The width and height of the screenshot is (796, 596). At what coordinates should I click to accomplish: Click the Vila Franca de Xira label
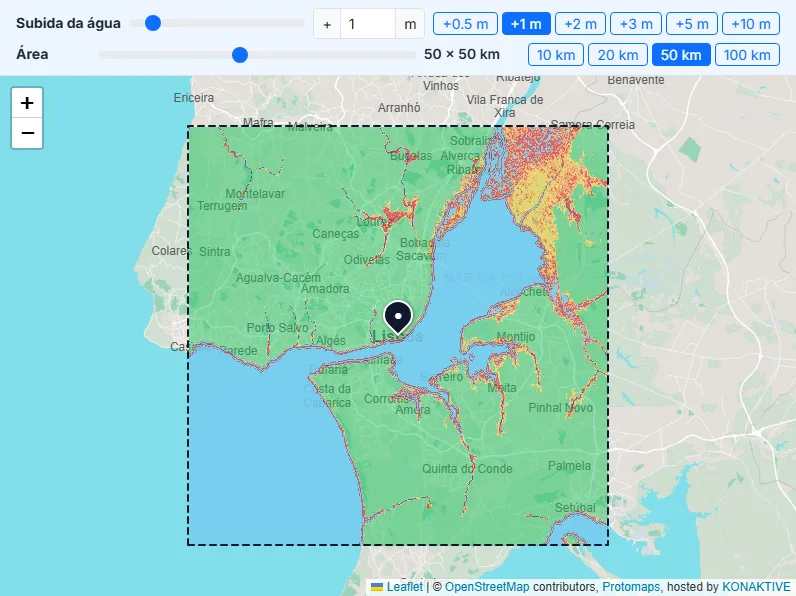[505, 106]
